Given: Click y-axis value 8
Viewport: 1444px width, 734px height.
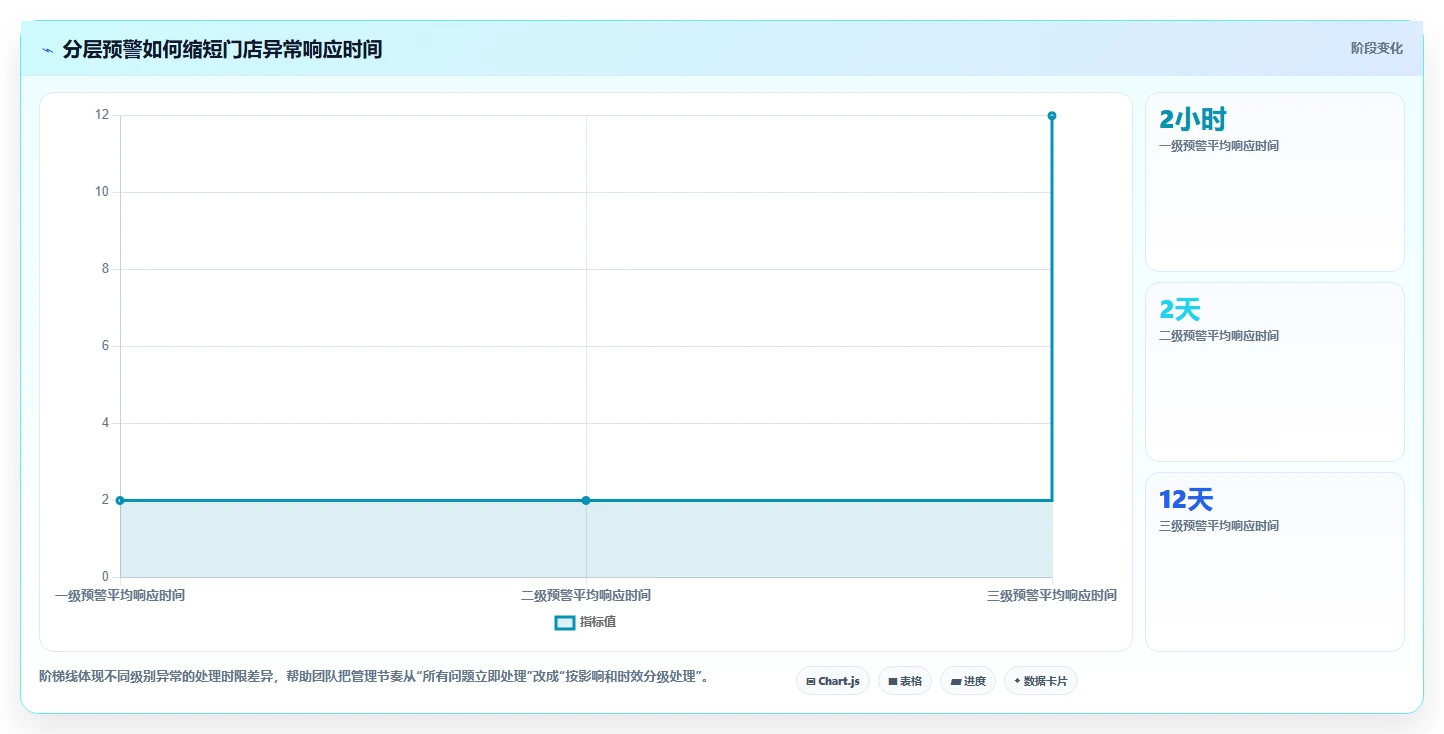Looking at the screenshot, I should [105, 269].
